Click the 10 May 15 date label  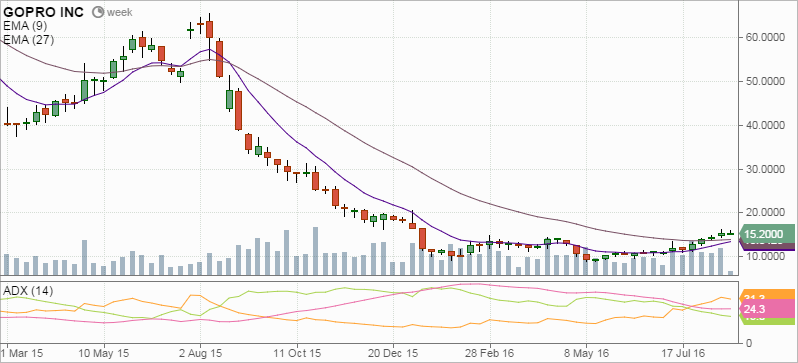click(104, 353)
